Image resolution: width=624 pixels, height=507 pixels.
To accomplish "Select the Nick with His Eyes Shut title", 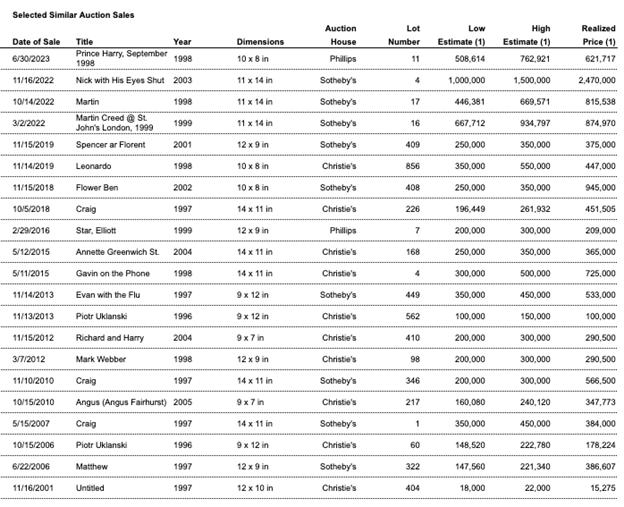I will pyautogui.click(x=120, y=79).
